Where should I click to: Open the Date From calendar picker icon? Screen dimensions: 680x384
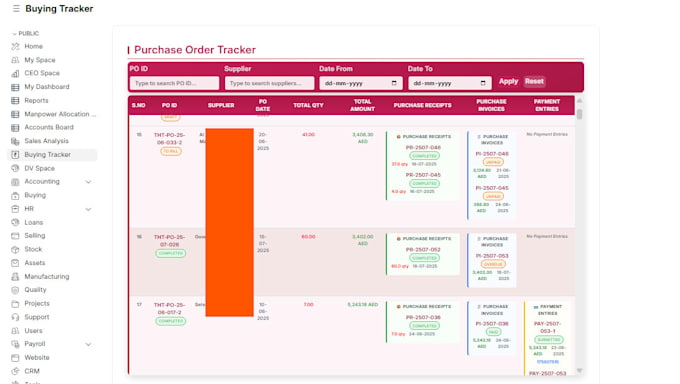tap(394, 83)
